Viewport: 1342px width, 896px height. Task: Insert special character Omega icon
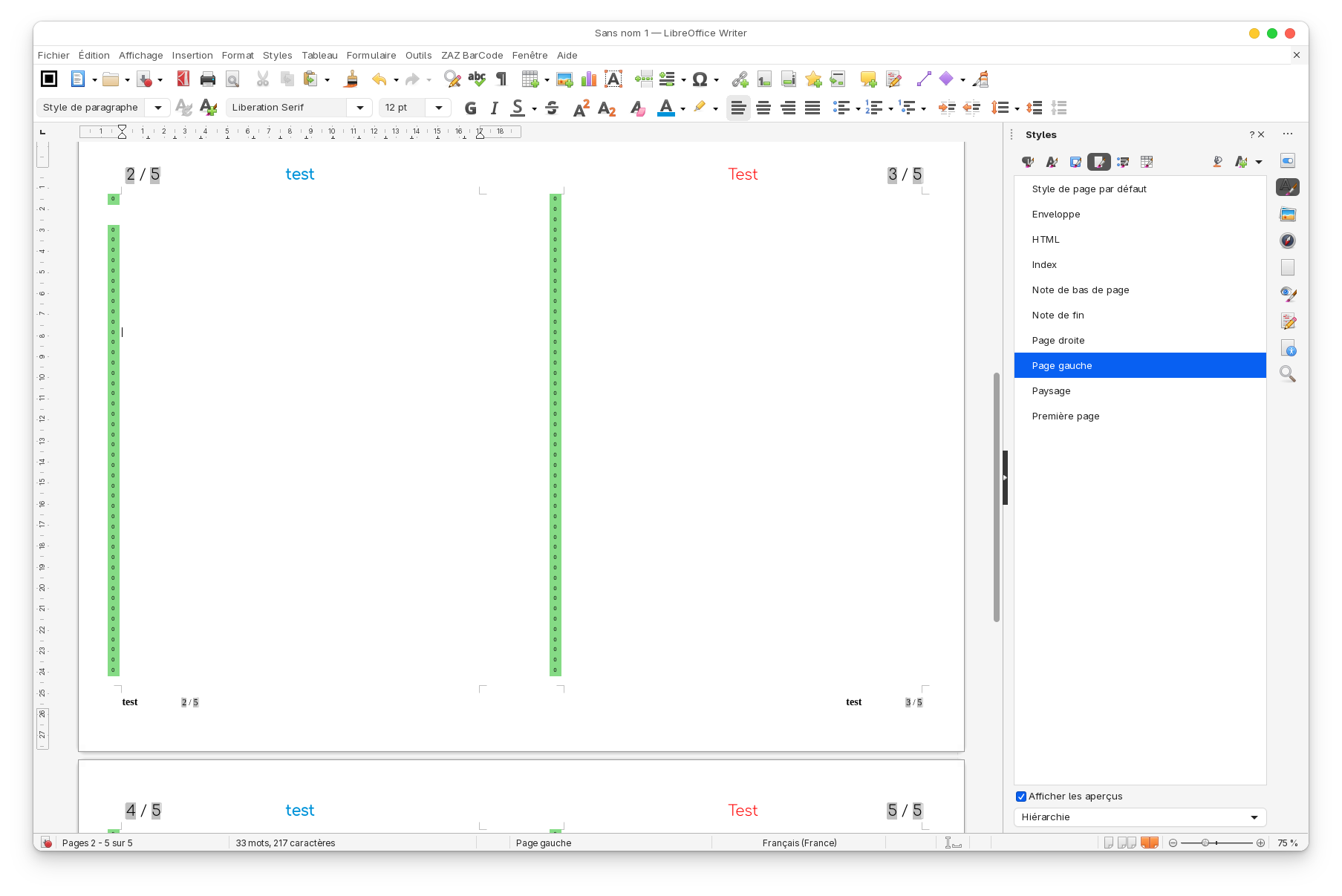[x=700, y=79]
